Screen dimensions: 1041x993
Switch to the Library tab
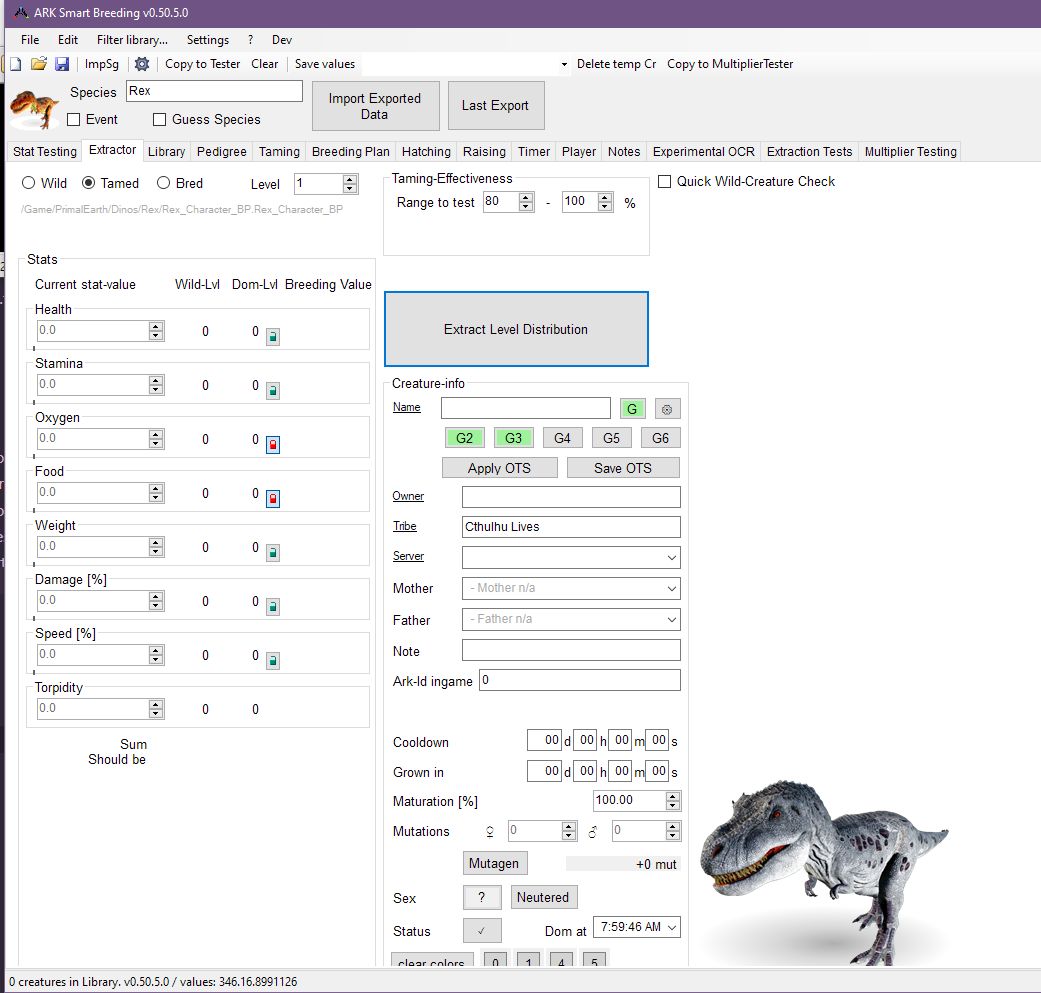[166, 151]
